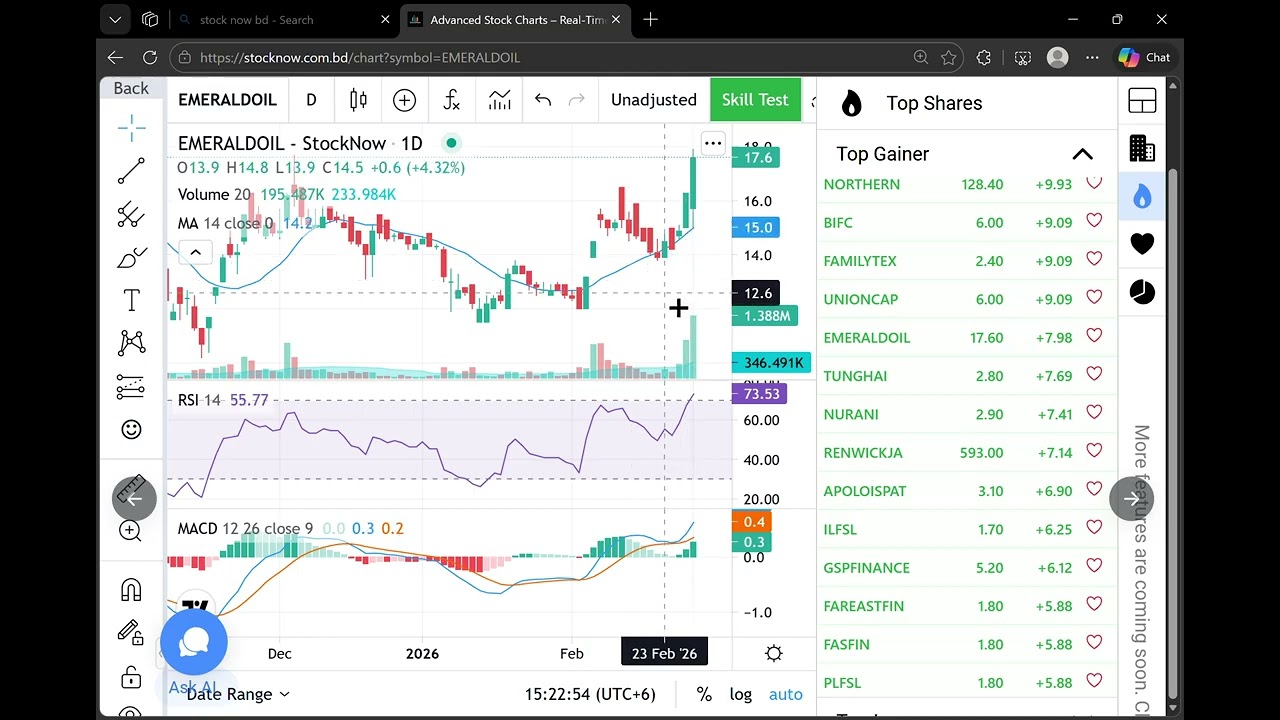Click the round right arrow overlay button
The image size is (1280, 720).
point(1132,498)
